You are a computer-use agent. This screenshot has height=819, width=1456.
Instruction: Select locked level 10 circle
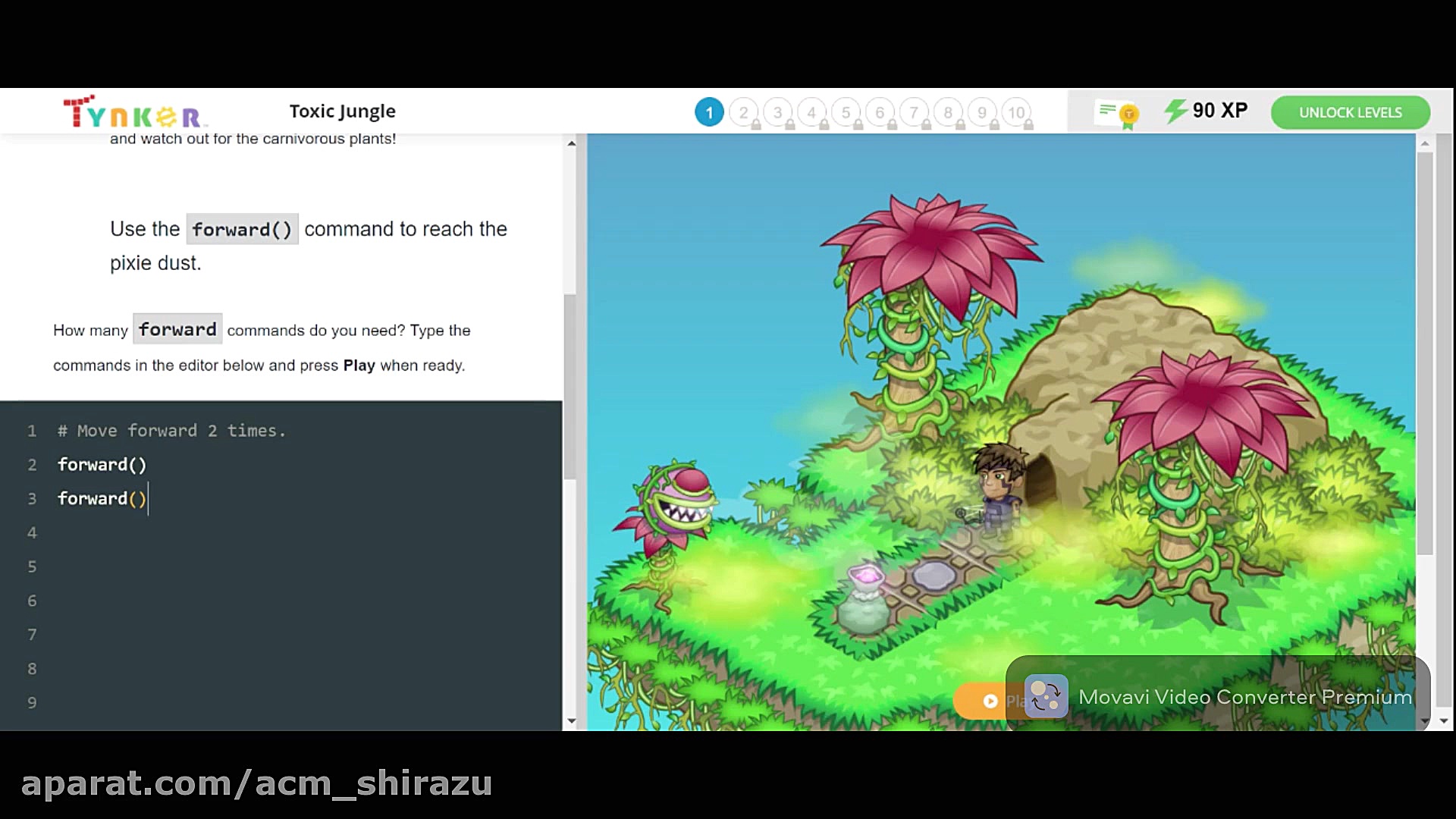tap(1016, 113)
